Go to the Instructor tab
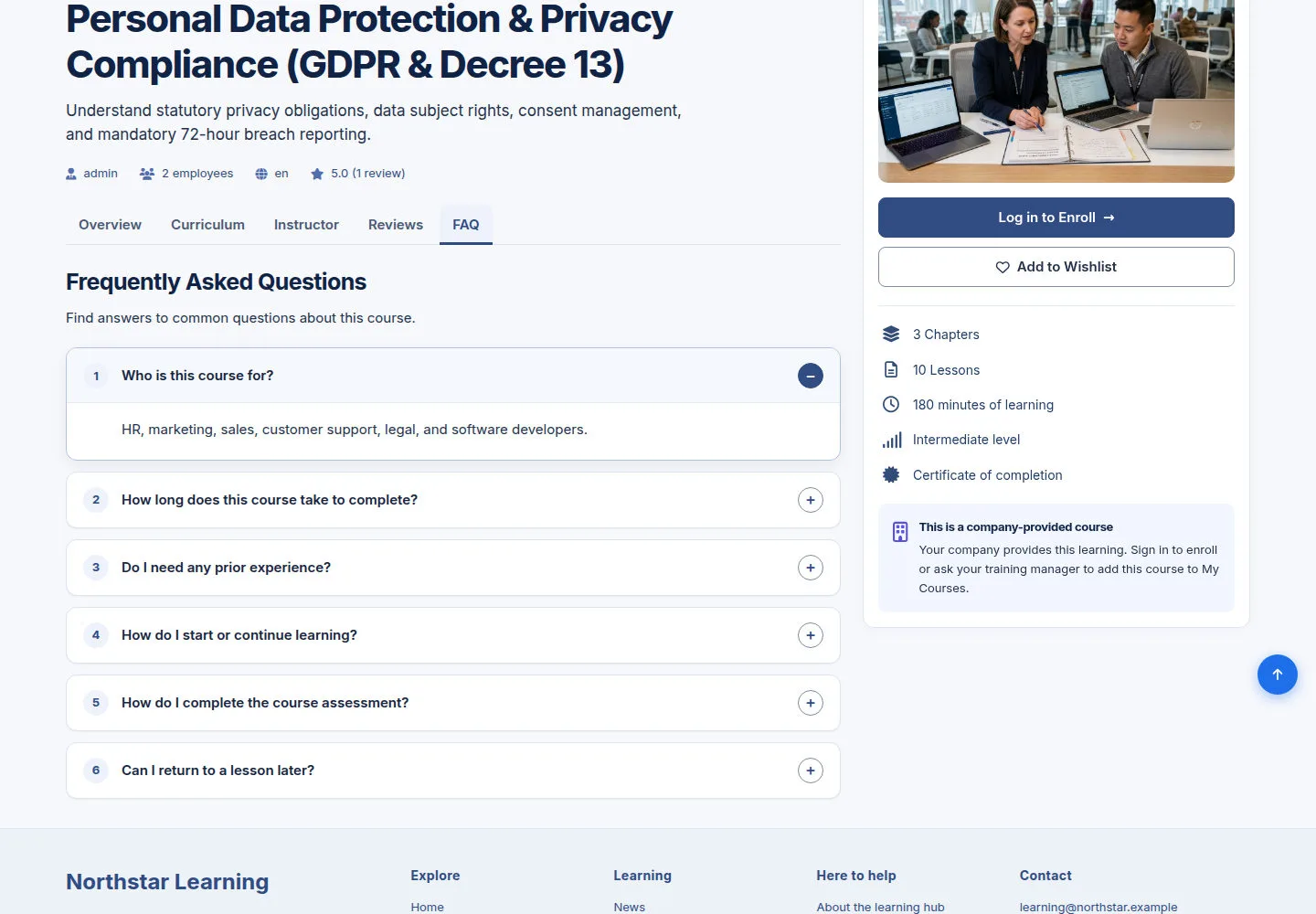1316x914 pixels. coord(306,225)
